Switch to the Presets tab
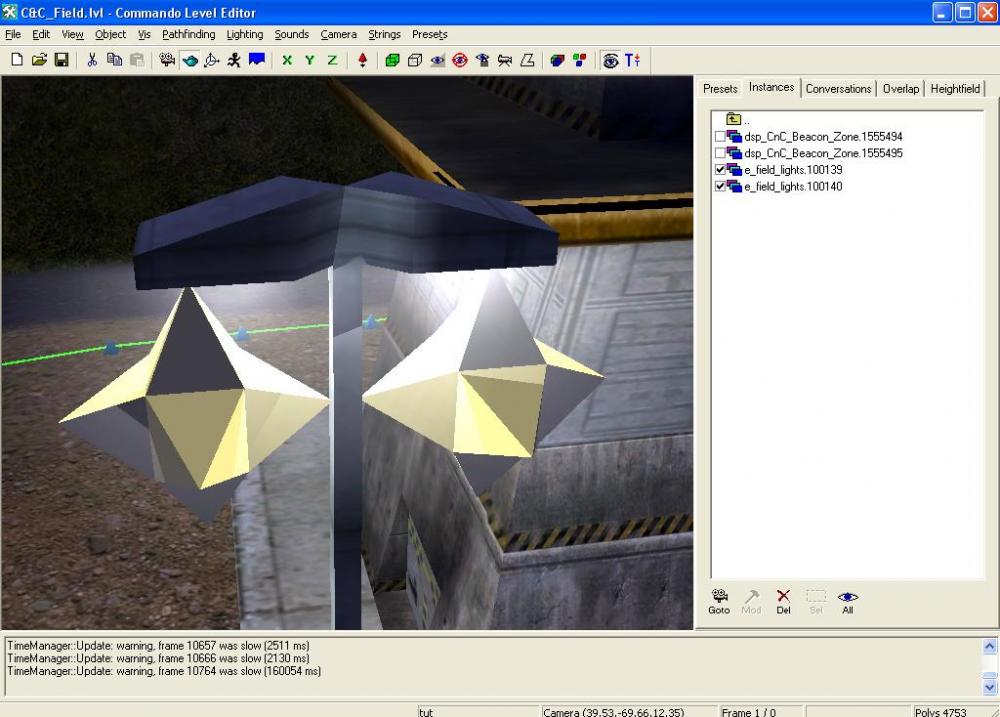1000x717 pixels. coord(720,88)
